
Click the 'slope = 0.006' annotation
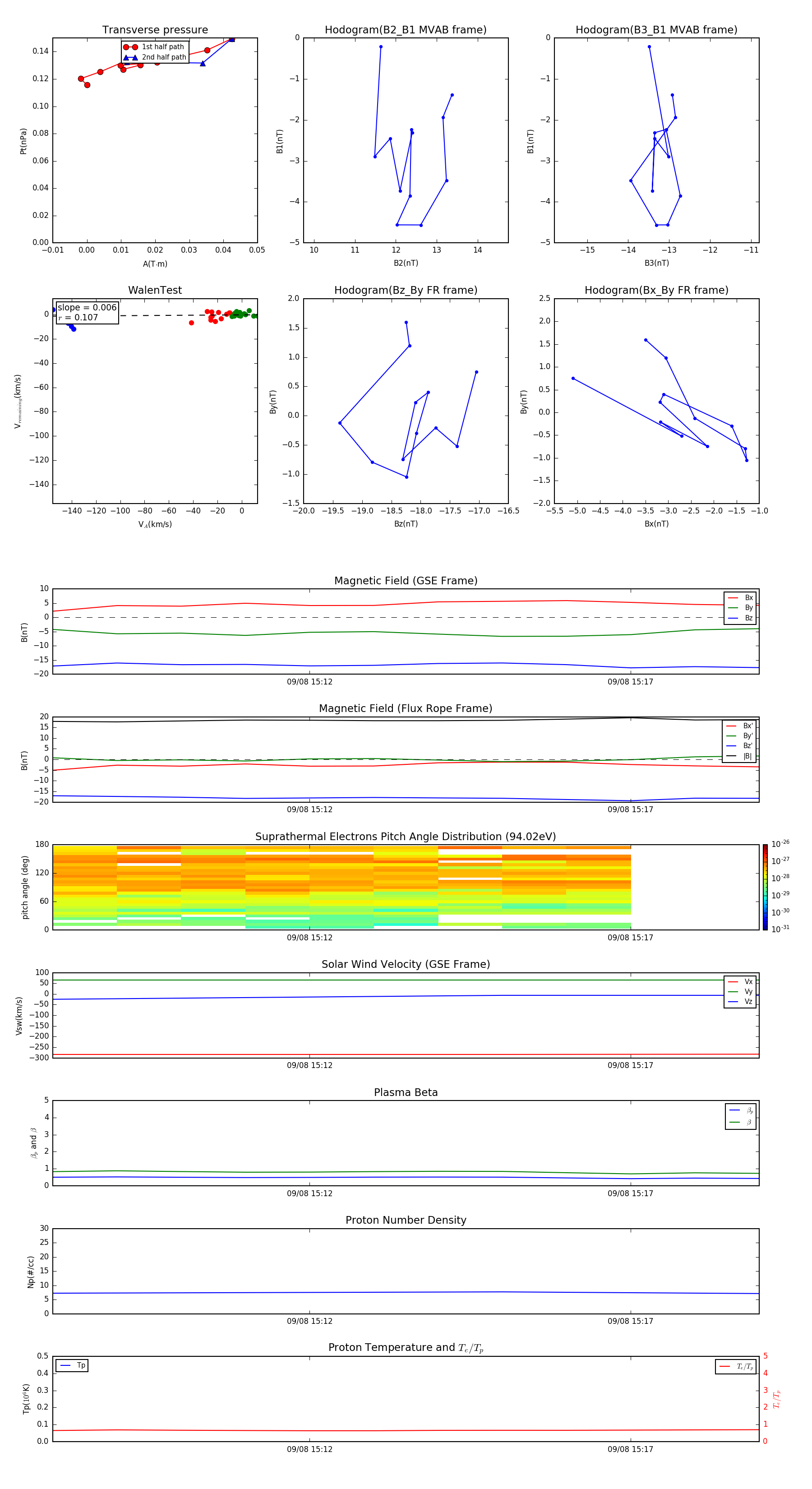[87, 308]
